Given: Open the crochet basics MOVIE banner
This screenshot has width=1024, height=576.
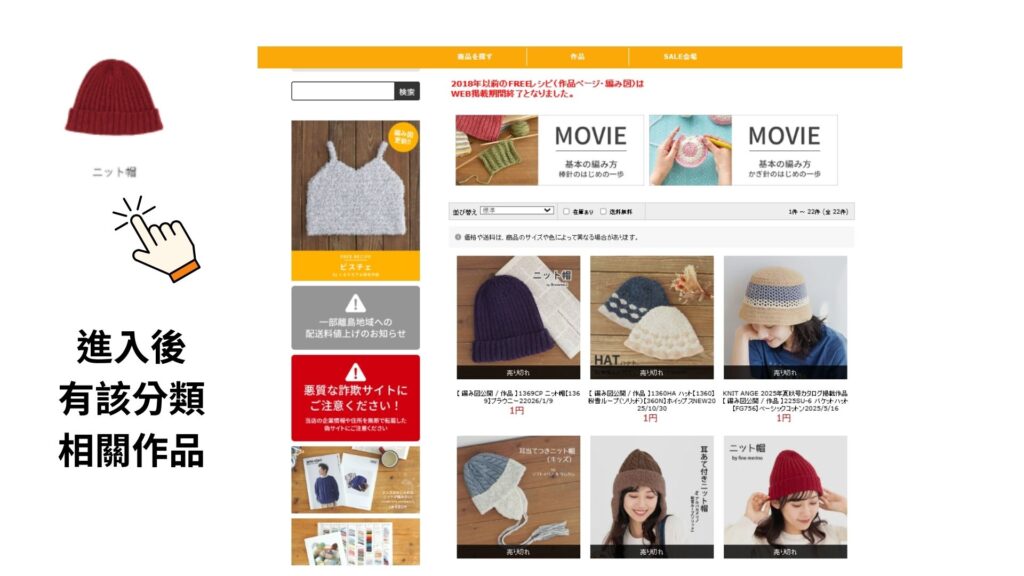Looking at the screenshot, I should point(742,150).
